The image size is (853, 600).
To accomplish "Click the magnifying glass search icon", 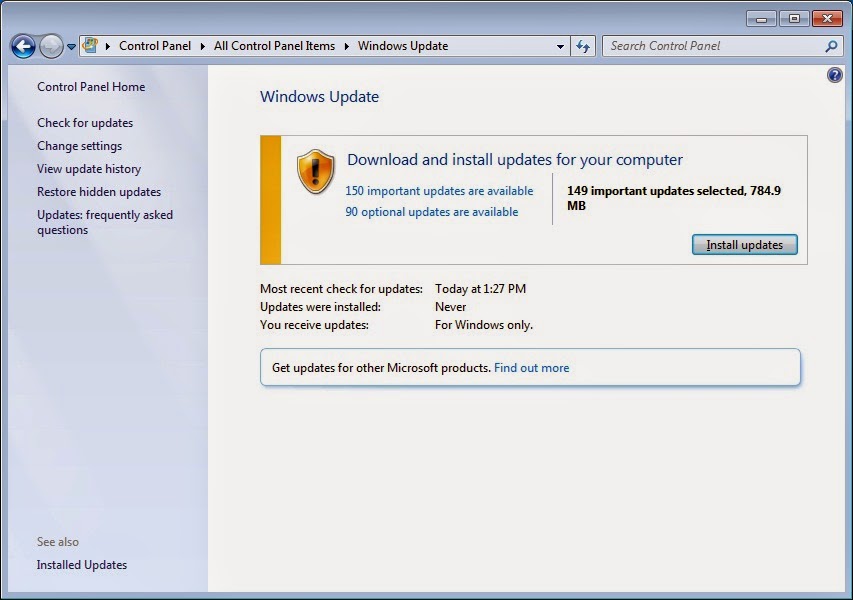I will [x=831, y=47].
